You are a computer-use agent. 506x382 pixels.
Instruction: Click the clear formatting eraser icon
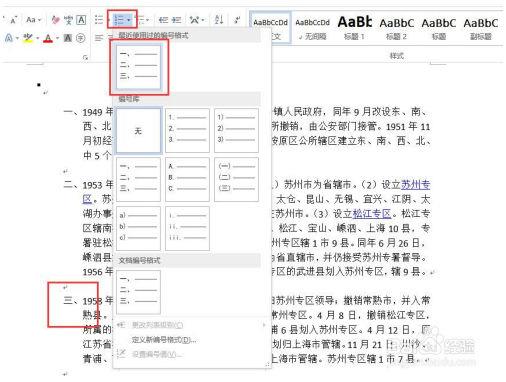click(x=55, y=20)
